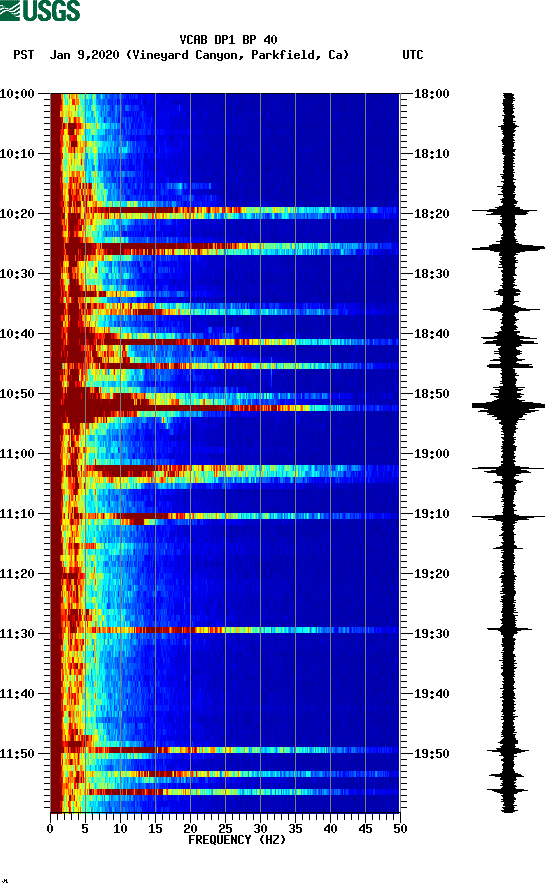Viewport: 552px width, 892px height.
Task: Click the '45' frequency axis tick label
Action: pyautogui.click(x=365, y=828)
